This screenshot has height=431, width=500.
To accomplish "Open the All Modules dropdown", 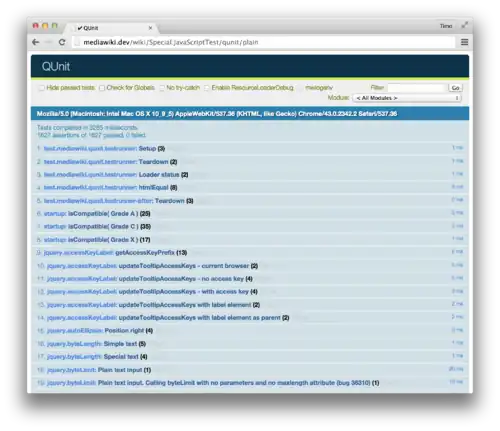I will [407, 98].
